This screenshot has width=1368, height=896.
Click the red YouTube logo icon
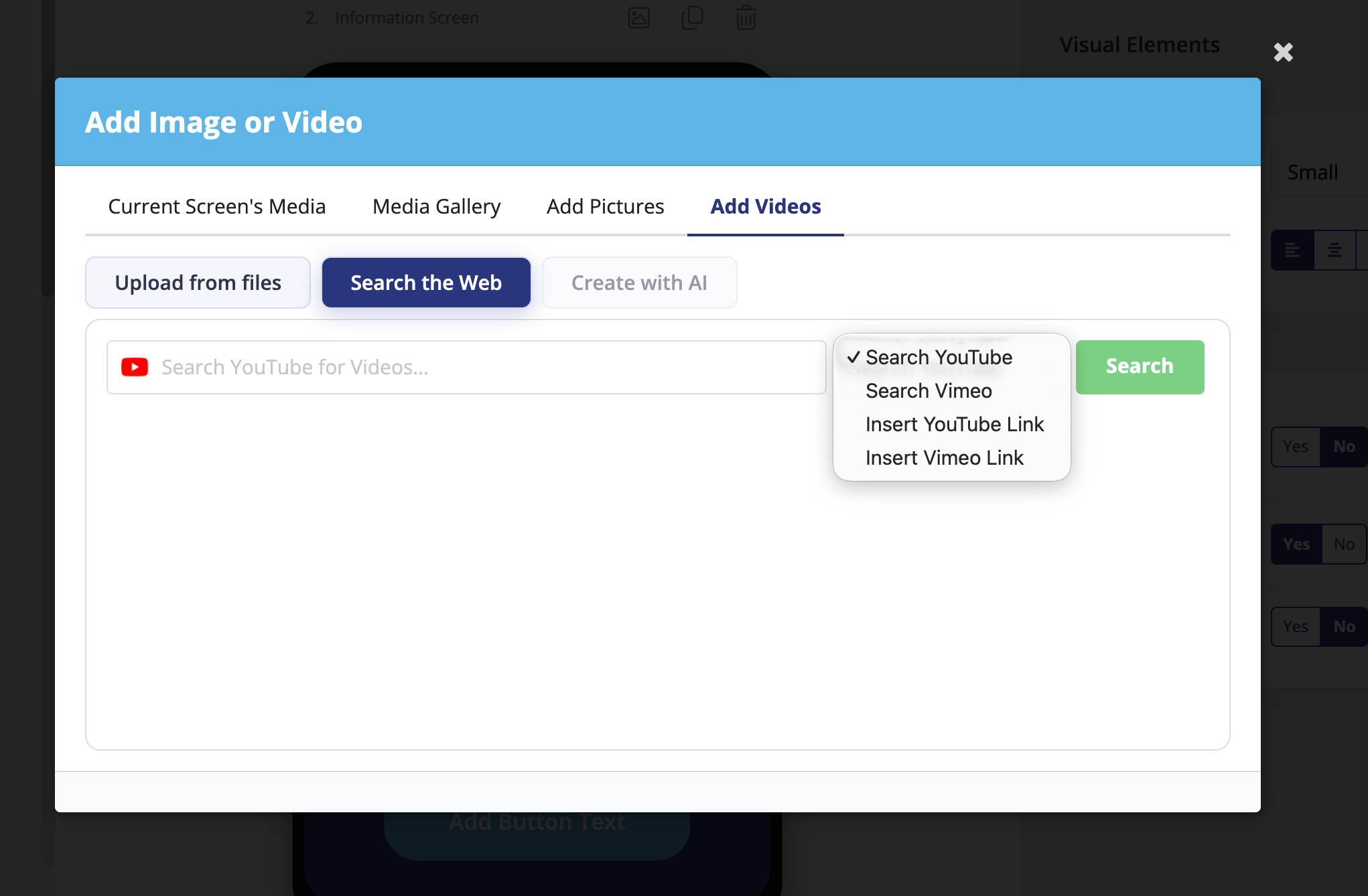tap(135, 367)
